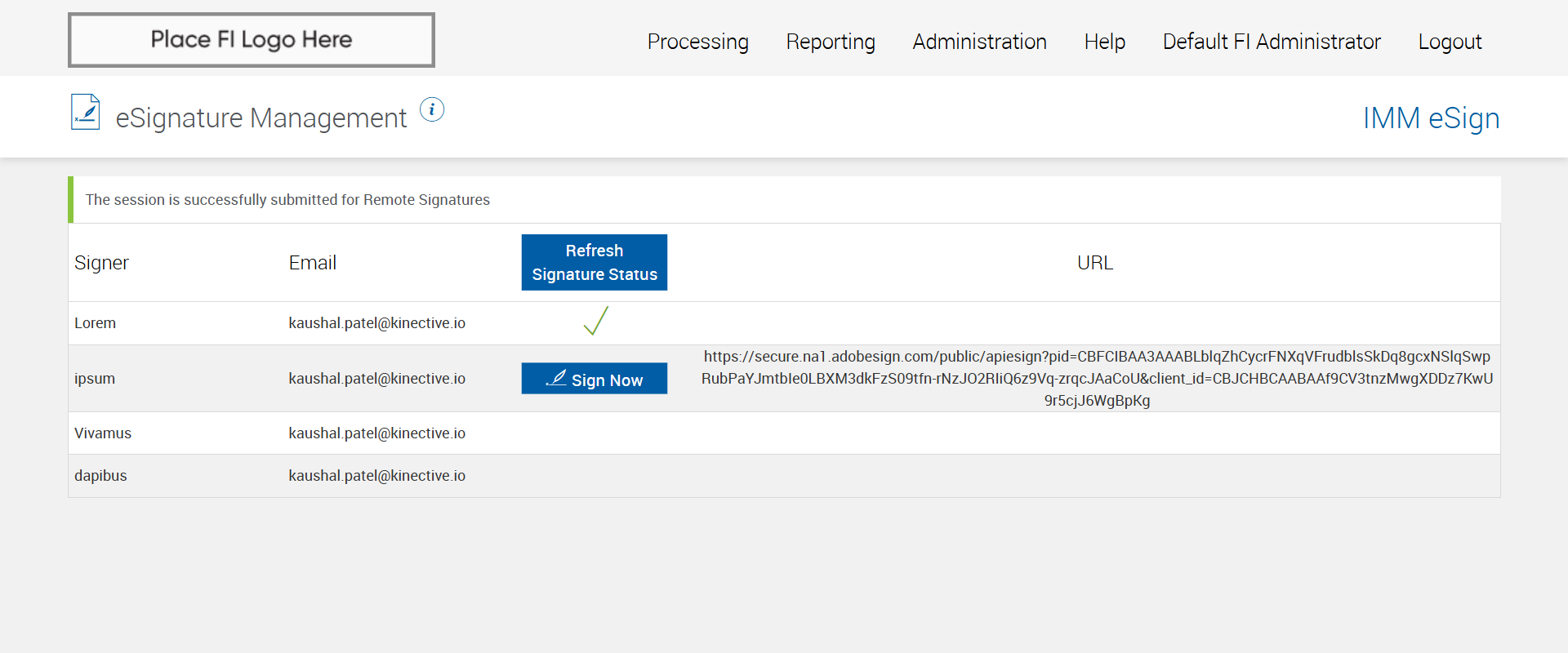Click the Place FI Logo Here image
1568x653 pixels.
[252, 40]
